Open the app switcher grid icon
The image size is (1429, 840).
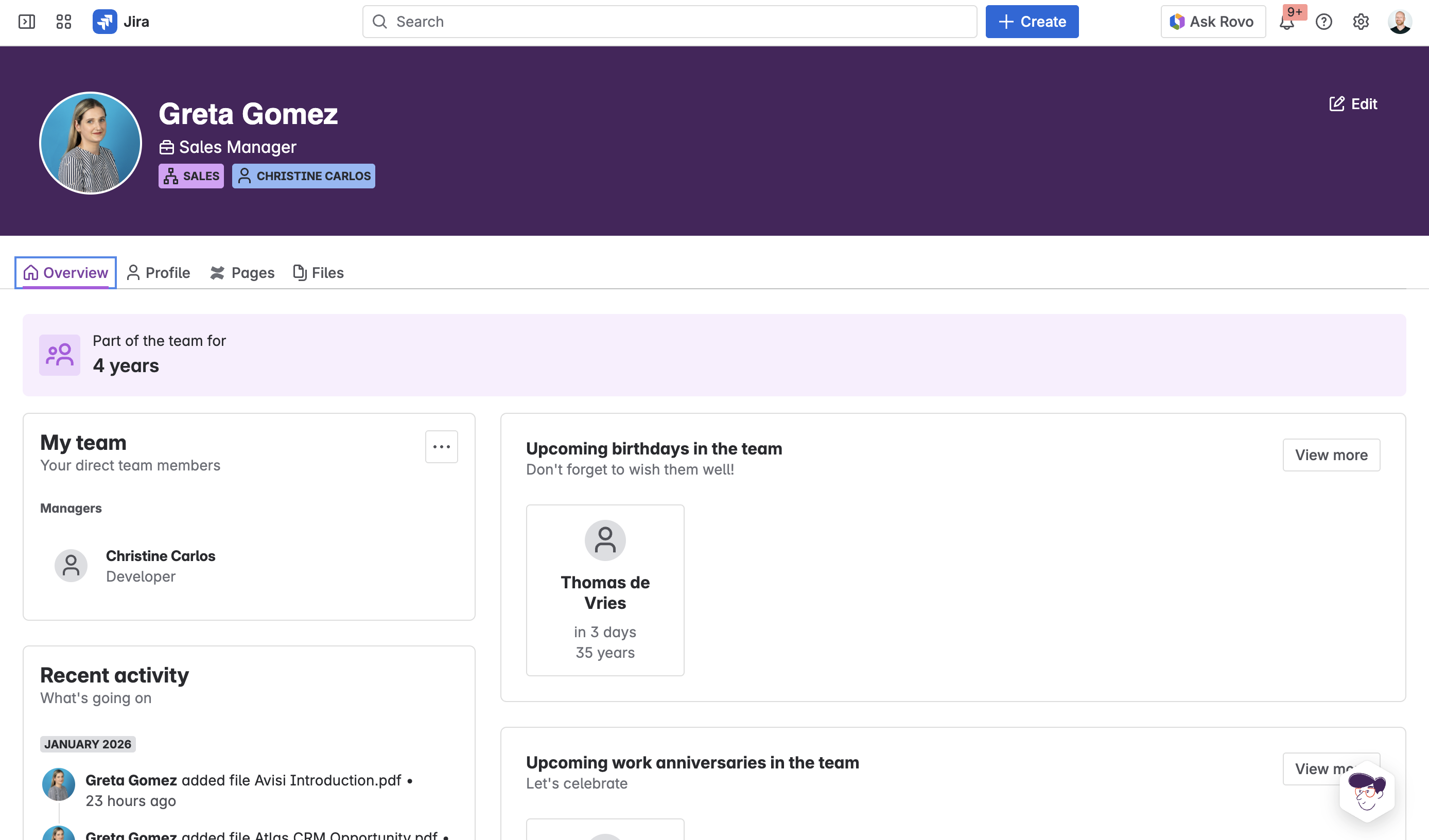(x=63, y=22)
